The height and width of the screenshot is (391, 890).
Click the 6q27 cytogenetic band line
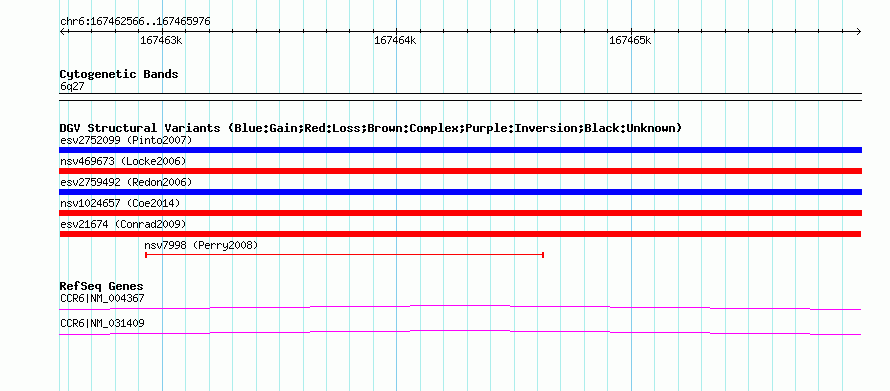(x=460, y=97)
